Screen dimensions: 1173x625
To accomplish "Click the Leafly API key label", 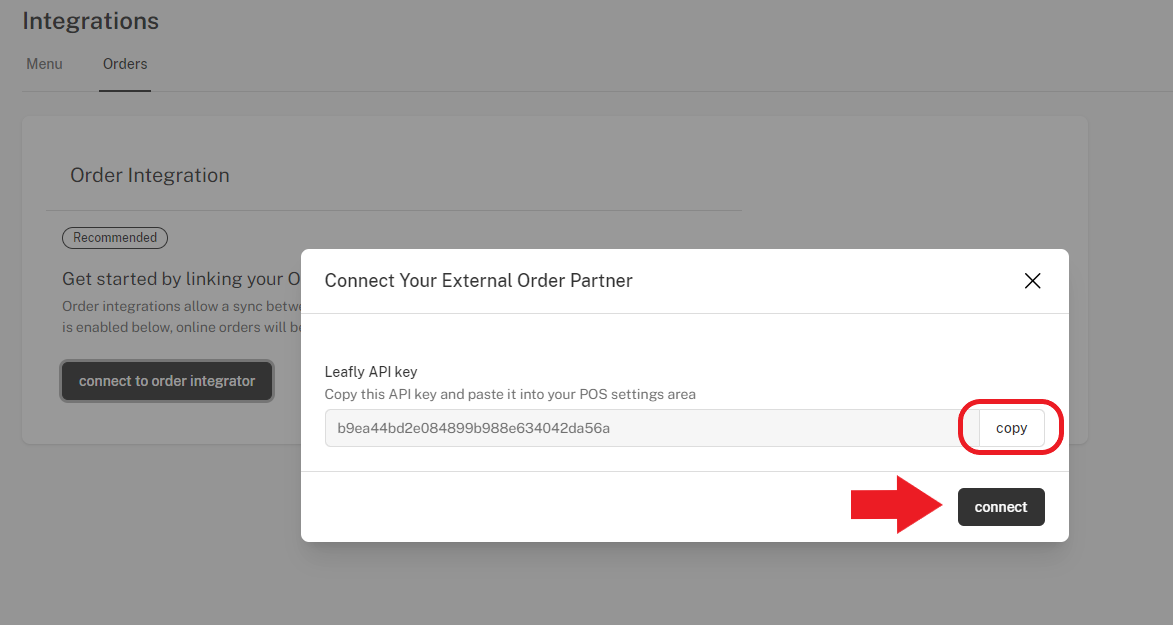I will pyautogui.click(x=371, y=372).
